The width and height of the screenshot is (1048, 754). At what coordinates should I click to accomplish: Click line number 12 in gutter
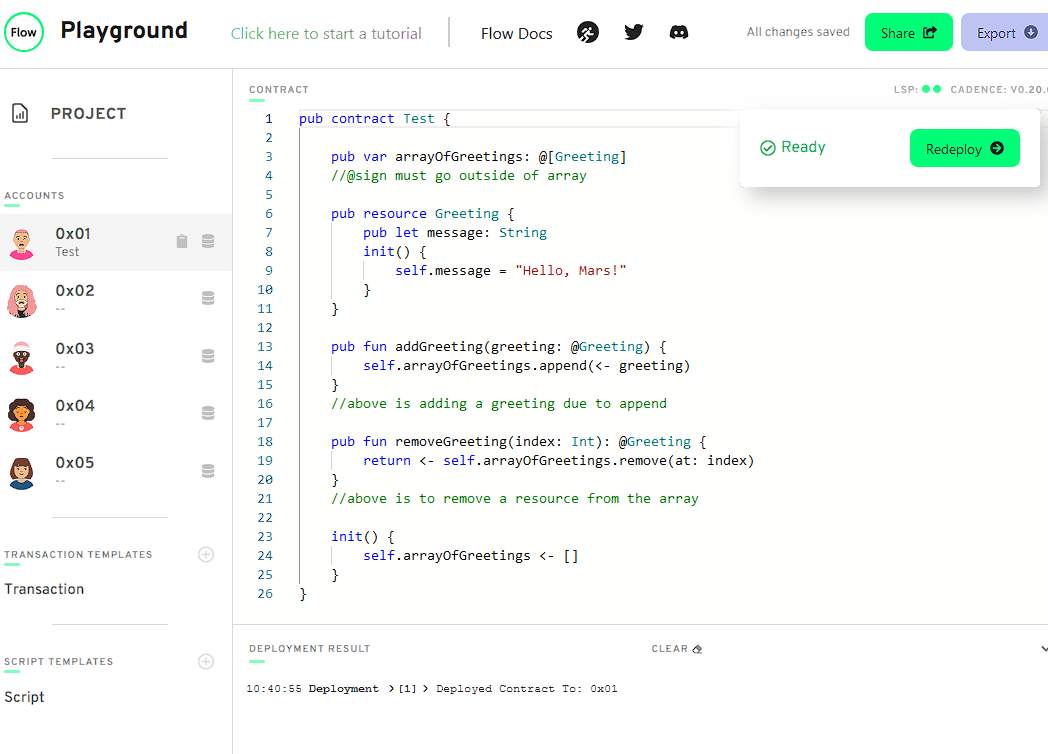pyautogui.click(x=265, y=328)
